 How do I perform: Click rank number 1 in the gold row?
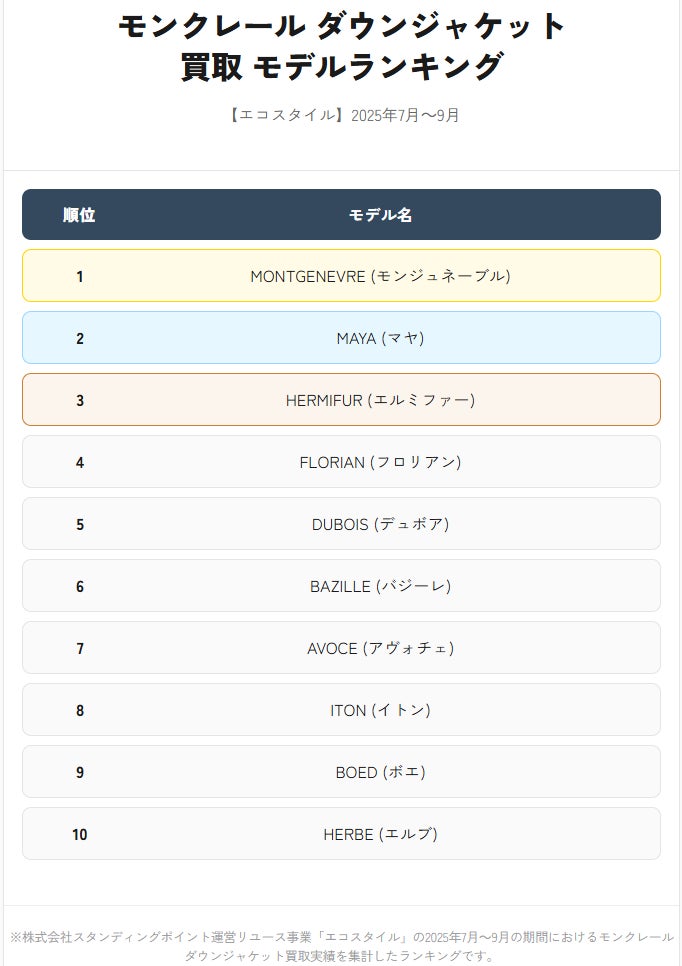coord(79,277)
